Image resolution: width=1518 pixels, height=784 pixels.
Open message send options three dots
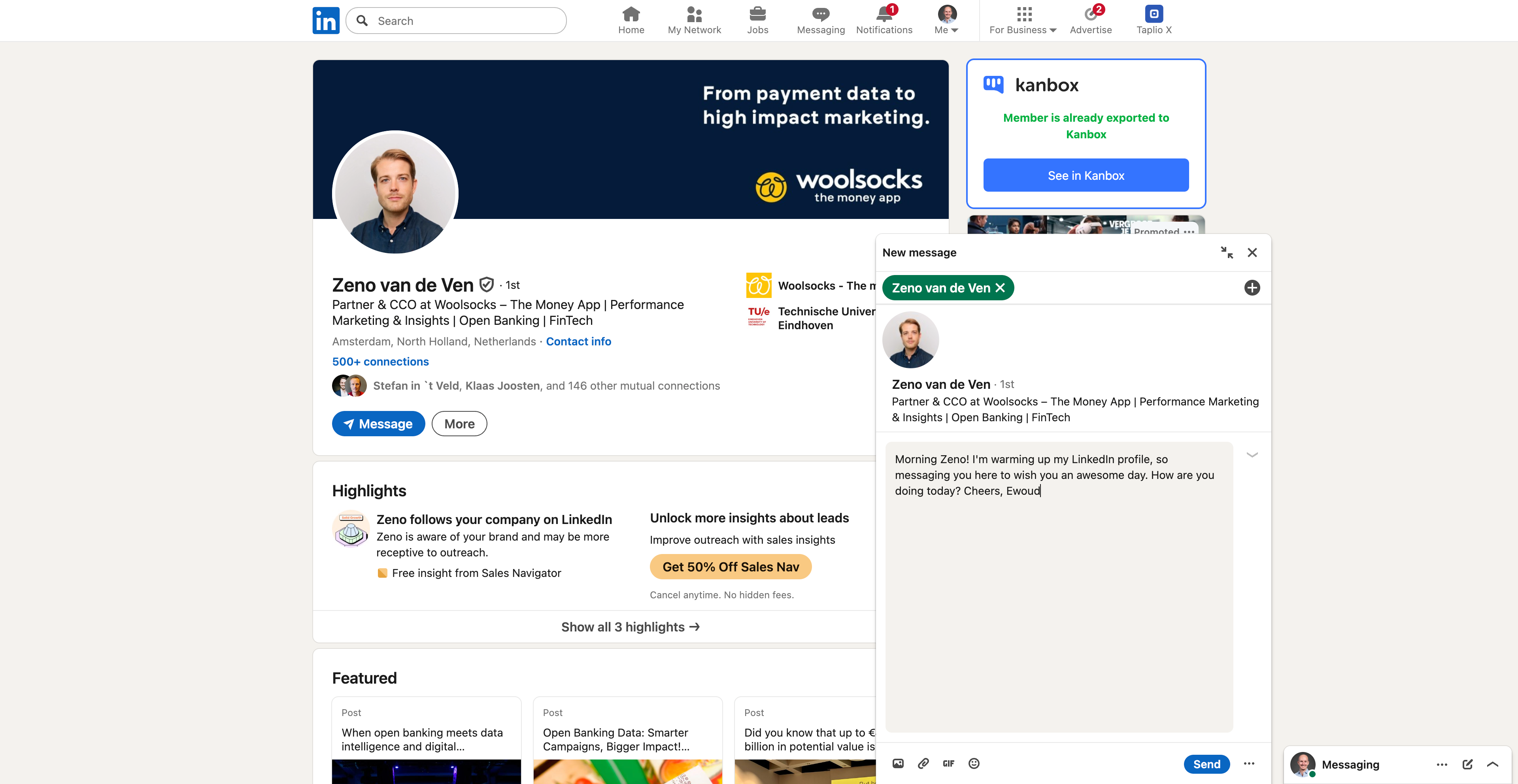tap(1249, 763)
